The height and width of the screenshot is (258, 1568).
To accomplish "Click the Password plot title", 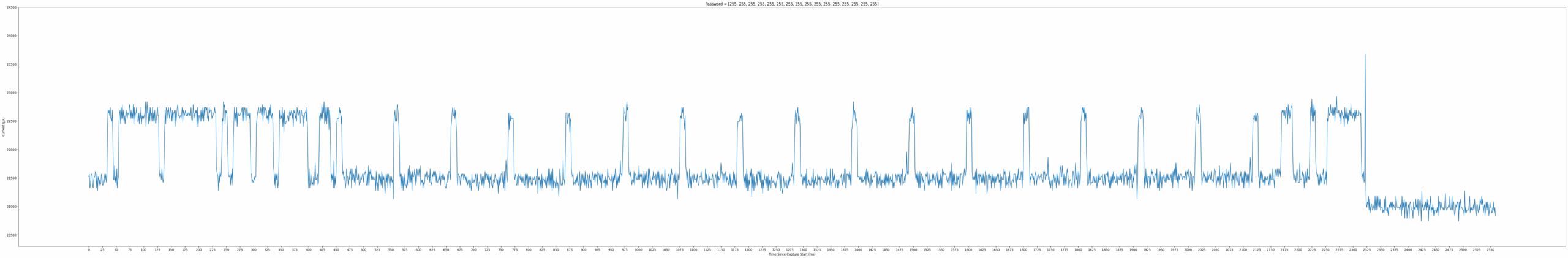I will tap(791, 4).
